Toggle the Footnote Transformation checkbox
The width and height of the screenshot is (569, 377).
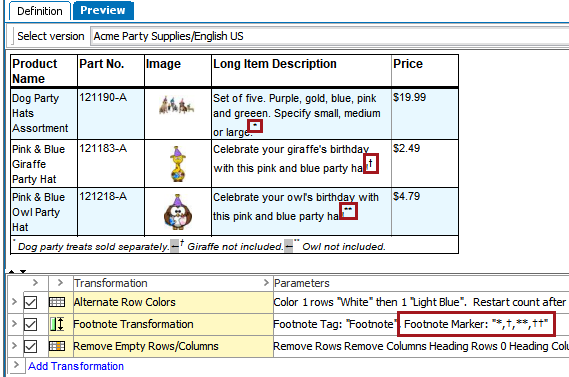30,324
